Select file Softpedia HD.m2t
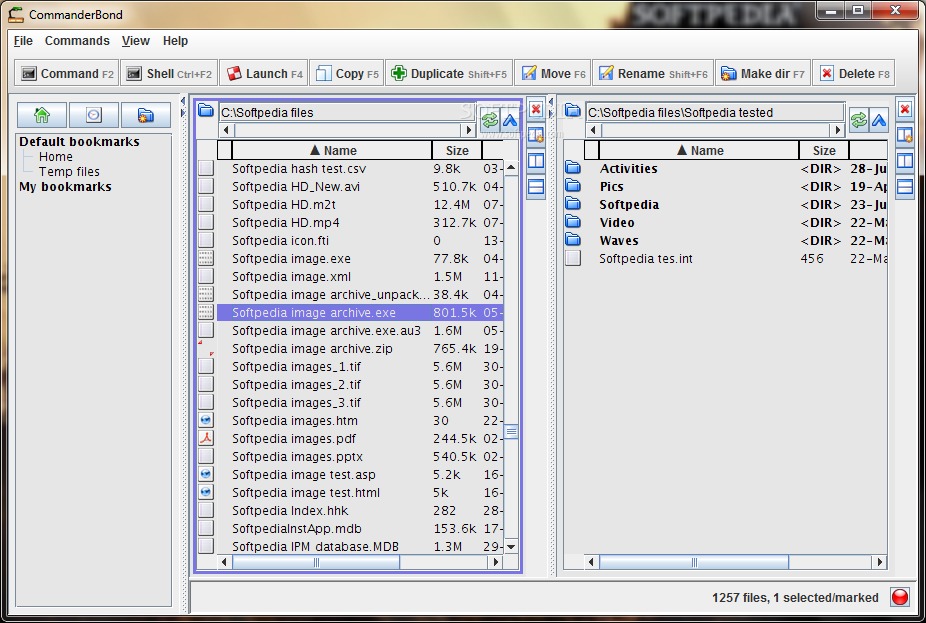 [284, 204]
